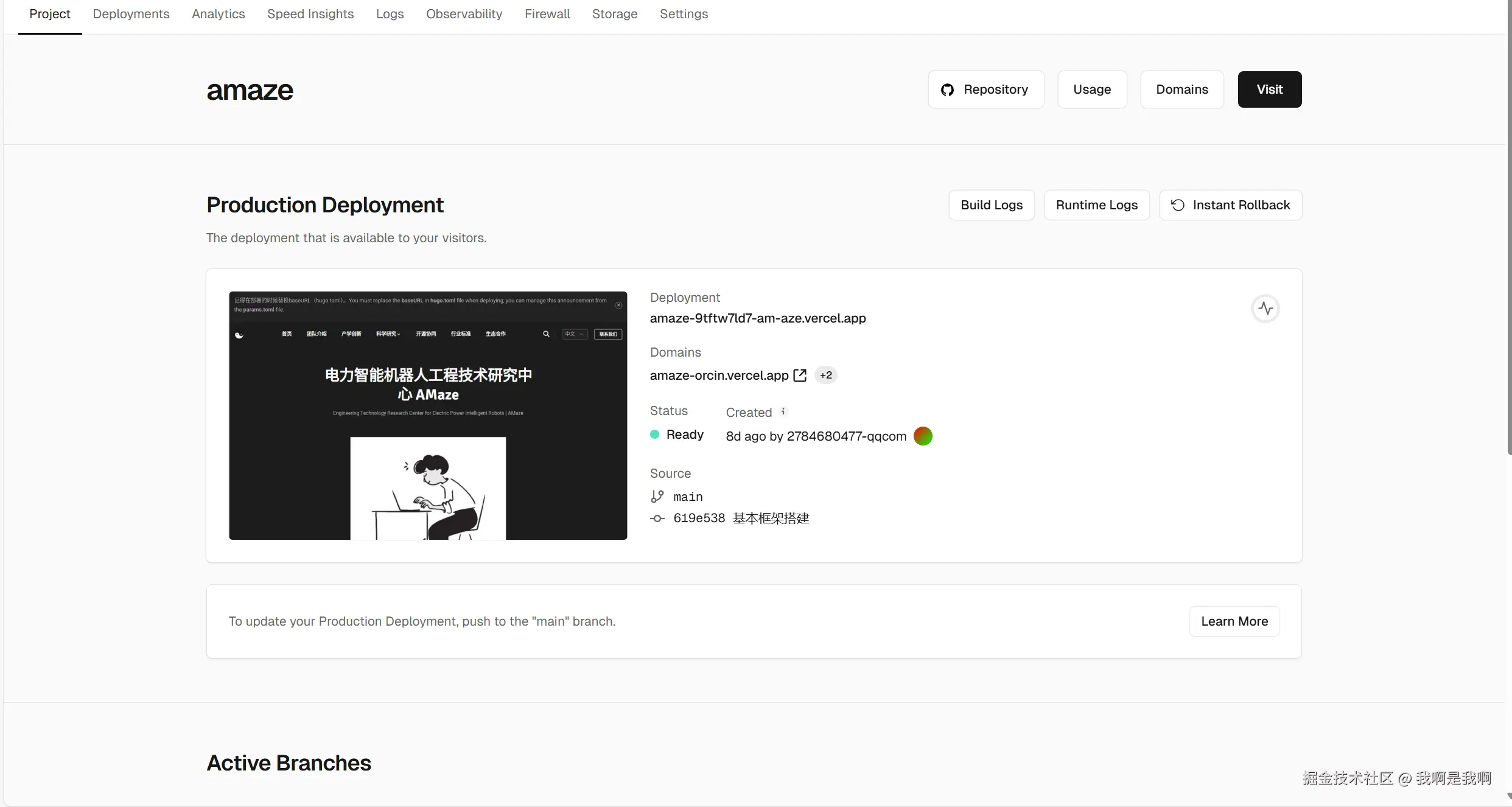Image resolution: width=1512 pixels, height=807 pixels.
Task: Click the commit icon beside 619e538
Action: tap(657, 519)
